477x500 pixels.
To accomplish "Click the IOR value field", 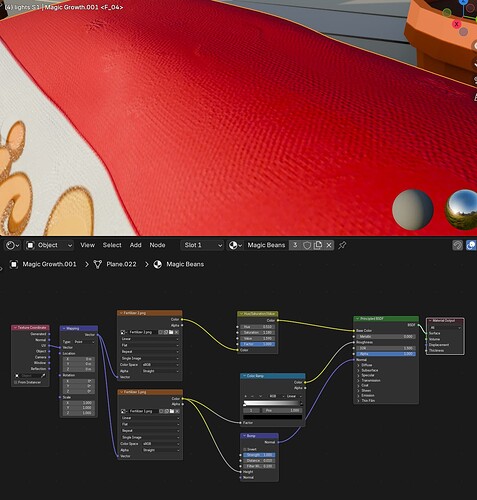I will point(386,348).
